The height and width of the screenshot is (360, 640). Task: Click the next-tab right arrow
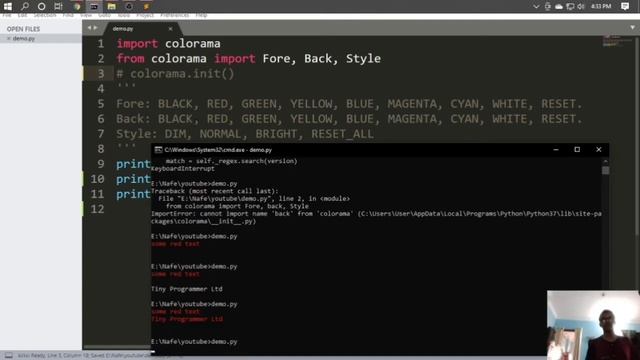[x=96, y=28]
